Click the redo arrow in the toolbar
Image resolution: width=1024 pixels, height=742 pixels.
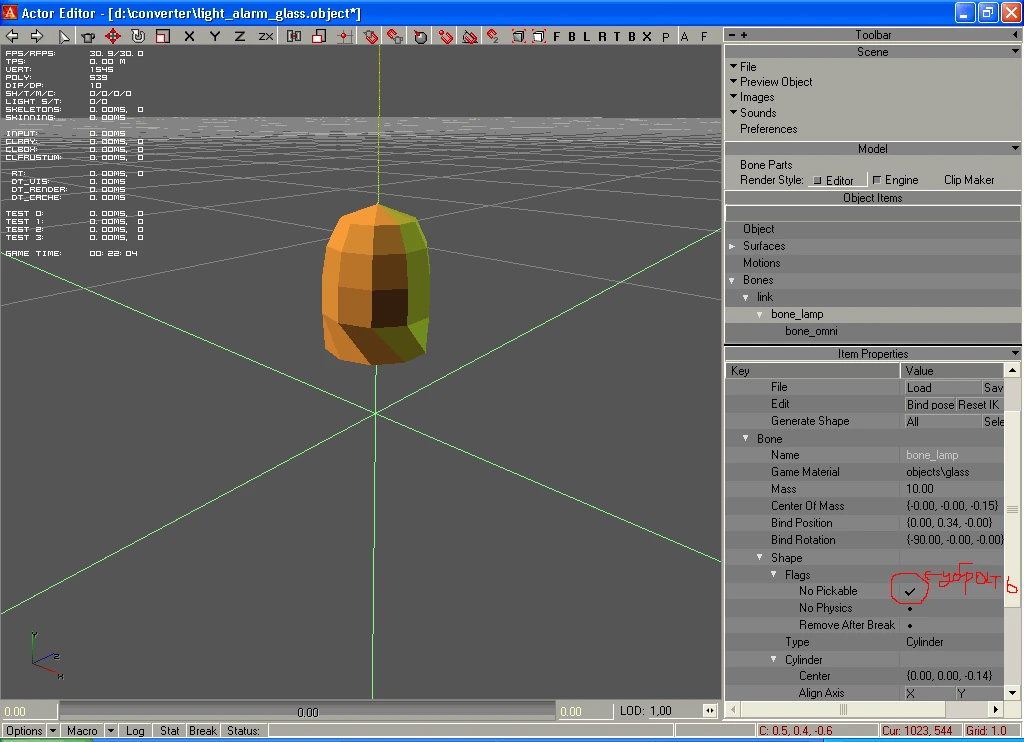37,36
